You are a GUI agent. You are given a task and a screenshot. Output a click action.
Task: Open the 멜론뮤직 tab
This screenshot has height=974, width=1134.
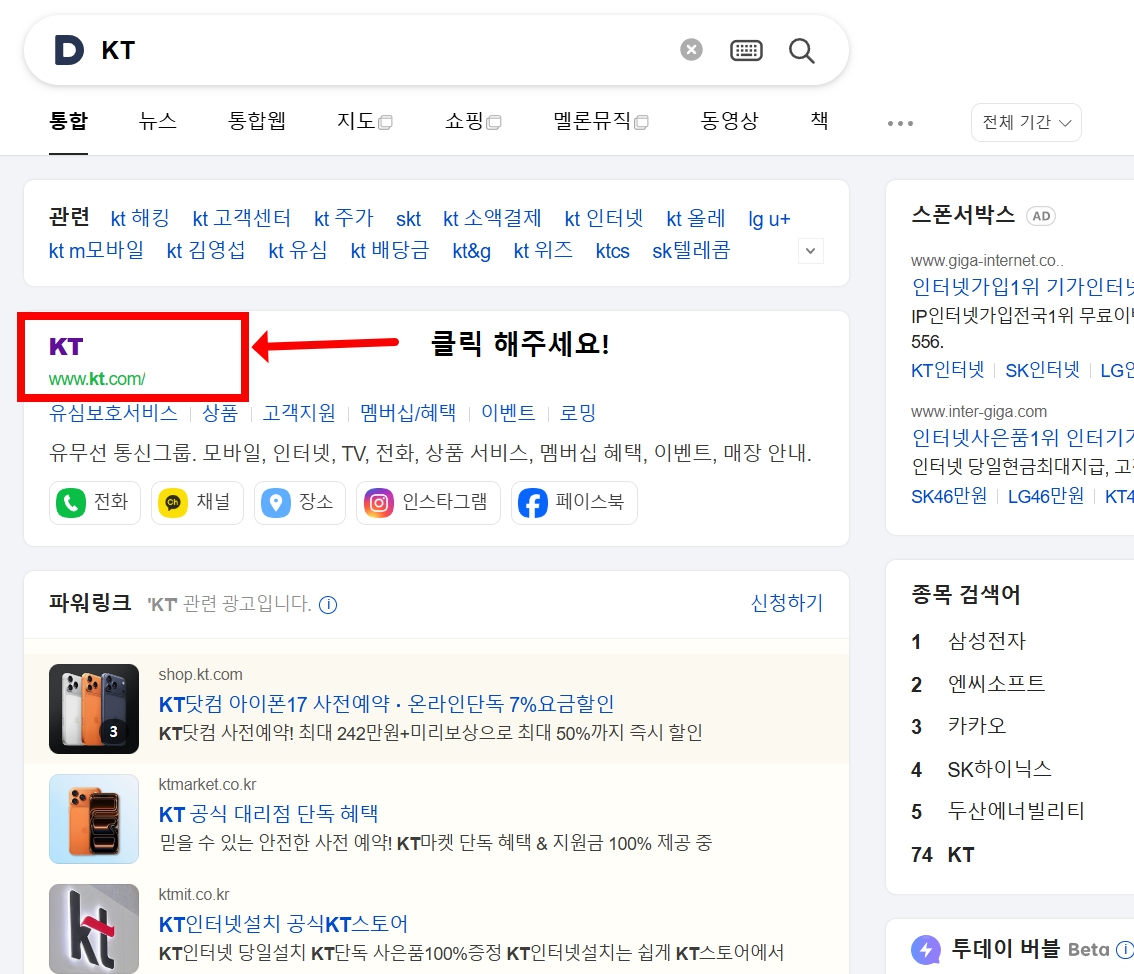(x=600, y=121)
